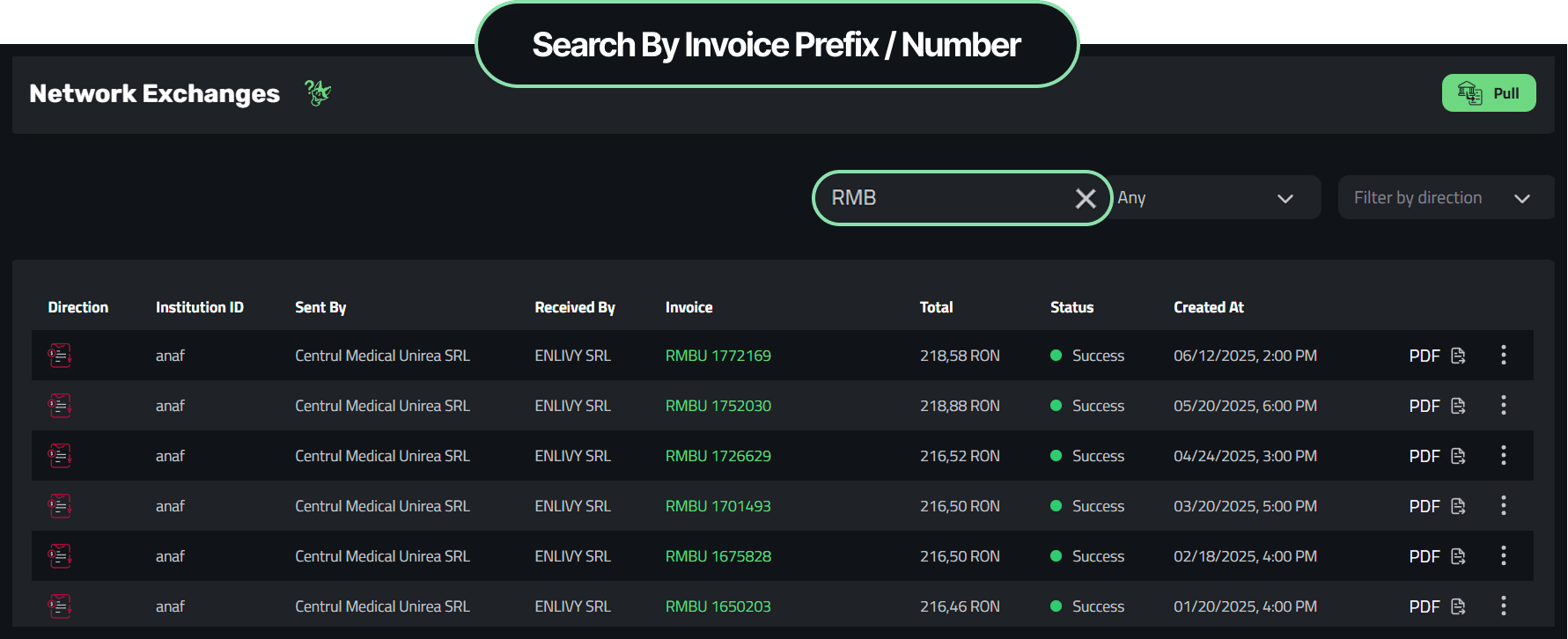Open more options for RMBU 1752030 row
Viewport: 1568px width, 639px height.
tap(1503, 405)
